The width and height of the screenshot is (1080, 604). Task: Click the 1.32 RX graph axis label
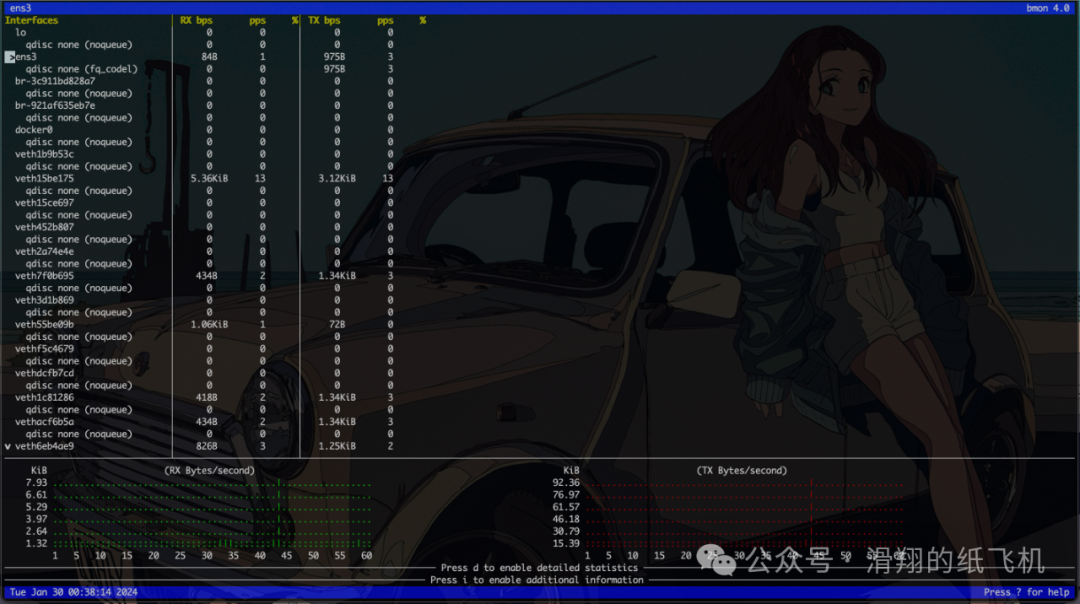point(37,543)
